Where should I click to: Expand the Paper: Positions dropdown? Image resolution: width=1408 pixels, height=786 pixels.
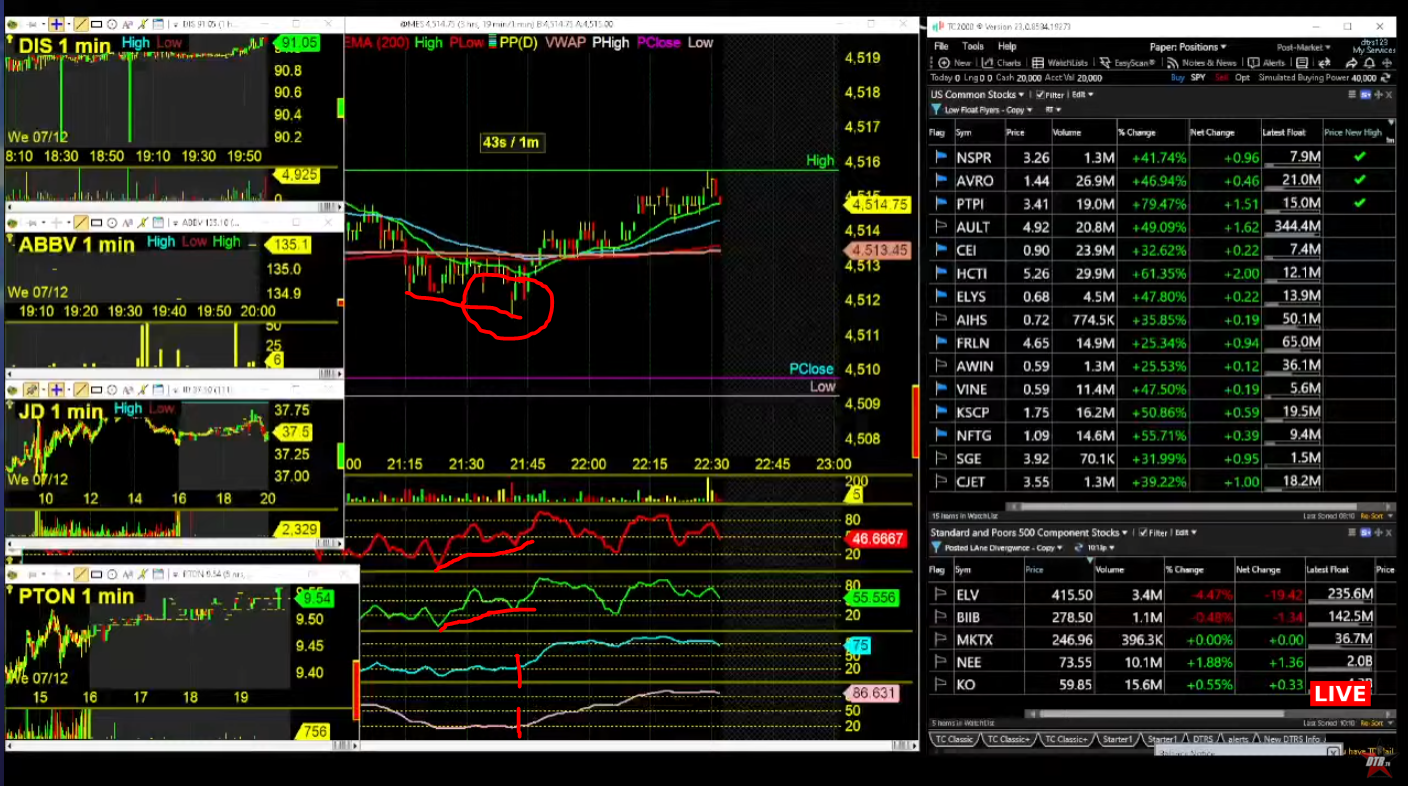coord(1188,47)
